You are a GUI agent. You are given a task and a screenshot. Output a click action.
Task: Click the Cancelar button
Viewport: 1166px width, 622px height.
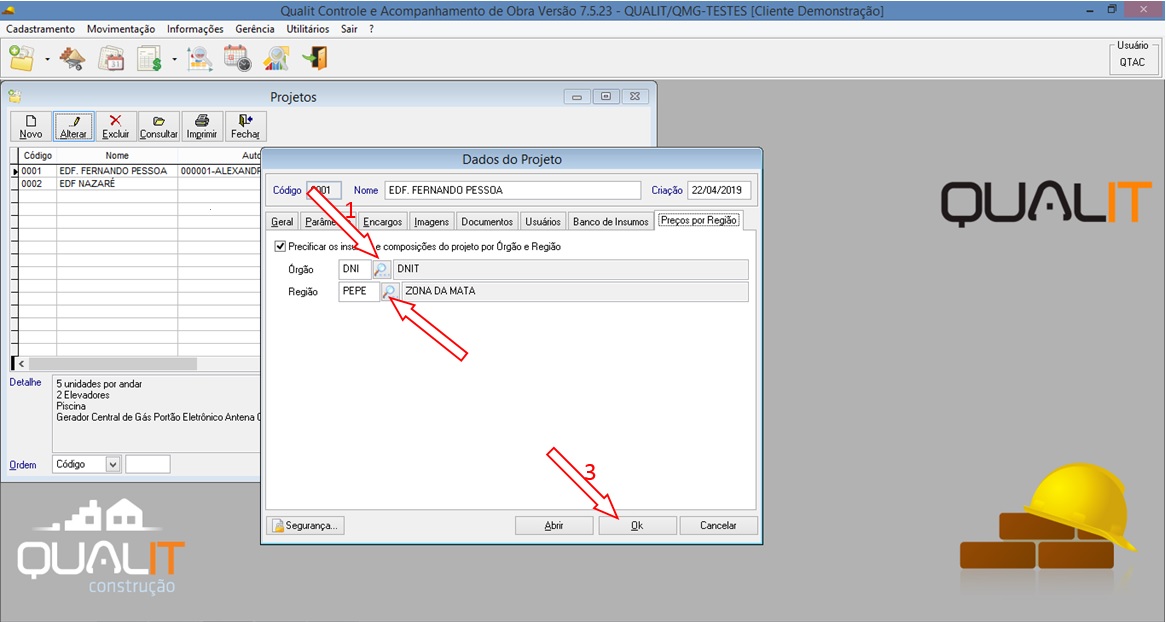(718, 525)
